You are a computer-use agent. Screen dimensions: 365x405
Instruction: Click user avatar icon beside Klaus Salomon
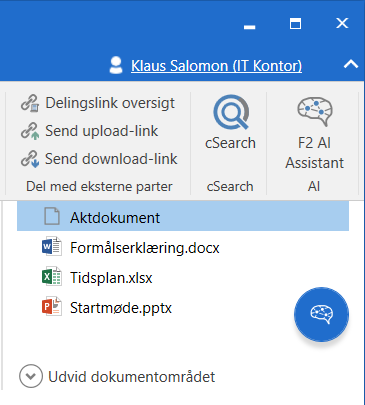(116, 65)
